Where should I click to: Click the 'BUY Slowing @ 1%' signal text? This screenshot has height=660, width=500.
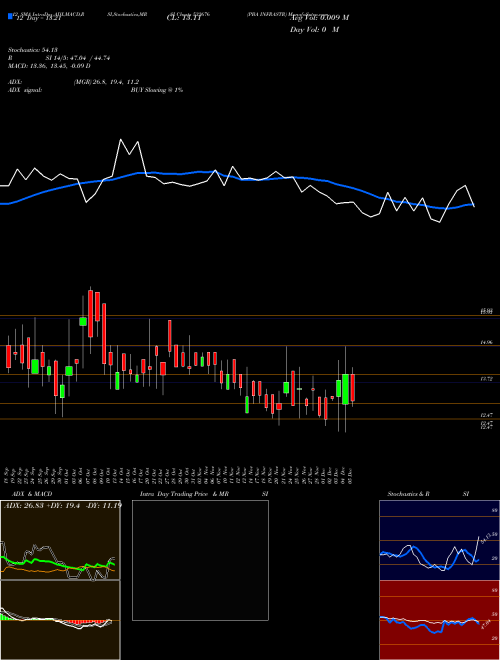point(157,90)
